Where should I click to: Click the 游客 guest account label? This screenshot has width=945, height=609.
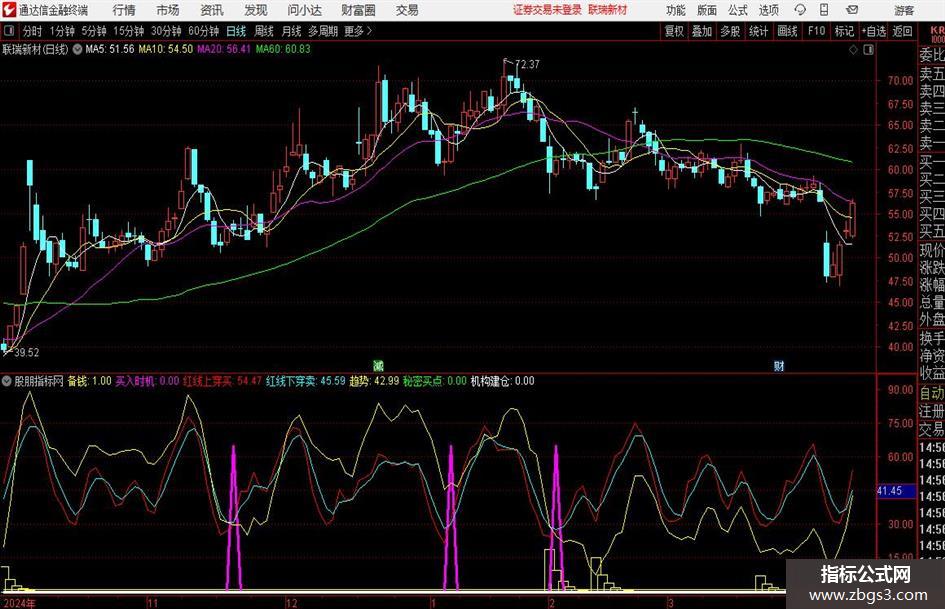pos(904,10)
